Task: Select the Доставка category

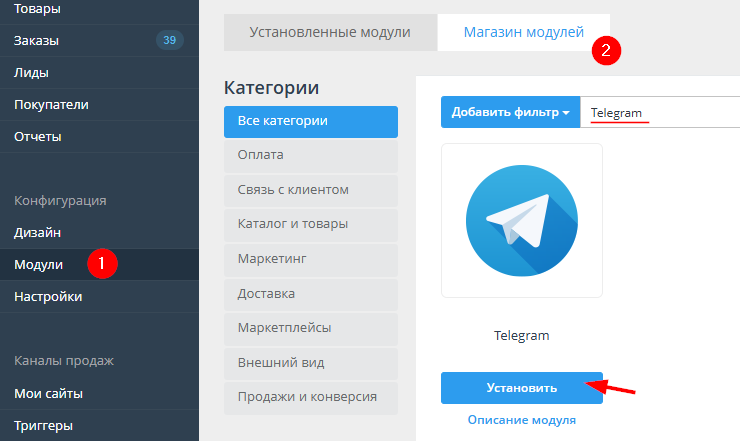Action: [x=311, y=294]
